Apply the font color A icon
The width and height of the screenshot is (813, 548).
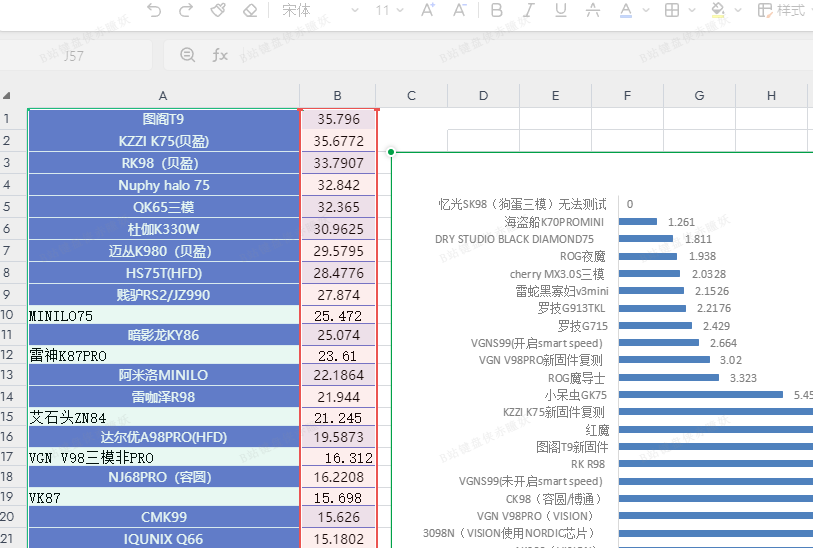point(626,10)
